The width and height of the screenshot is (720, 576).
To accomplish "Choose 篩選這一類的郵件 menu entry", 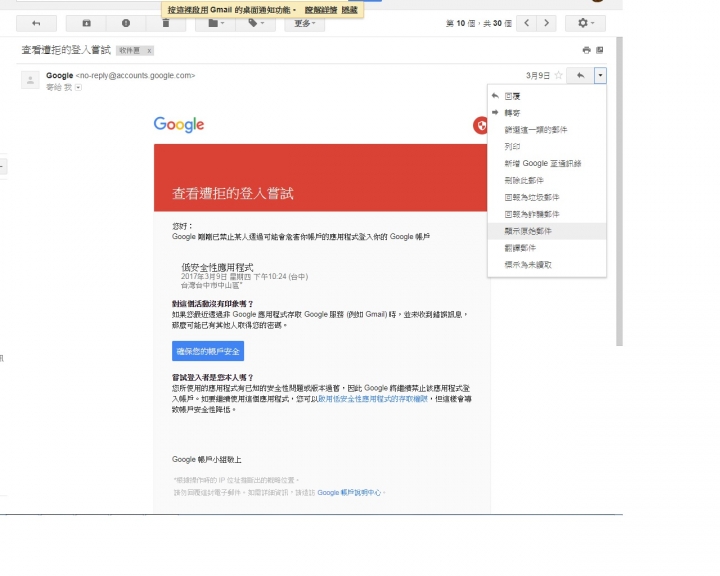I will (x=546, y=130).
